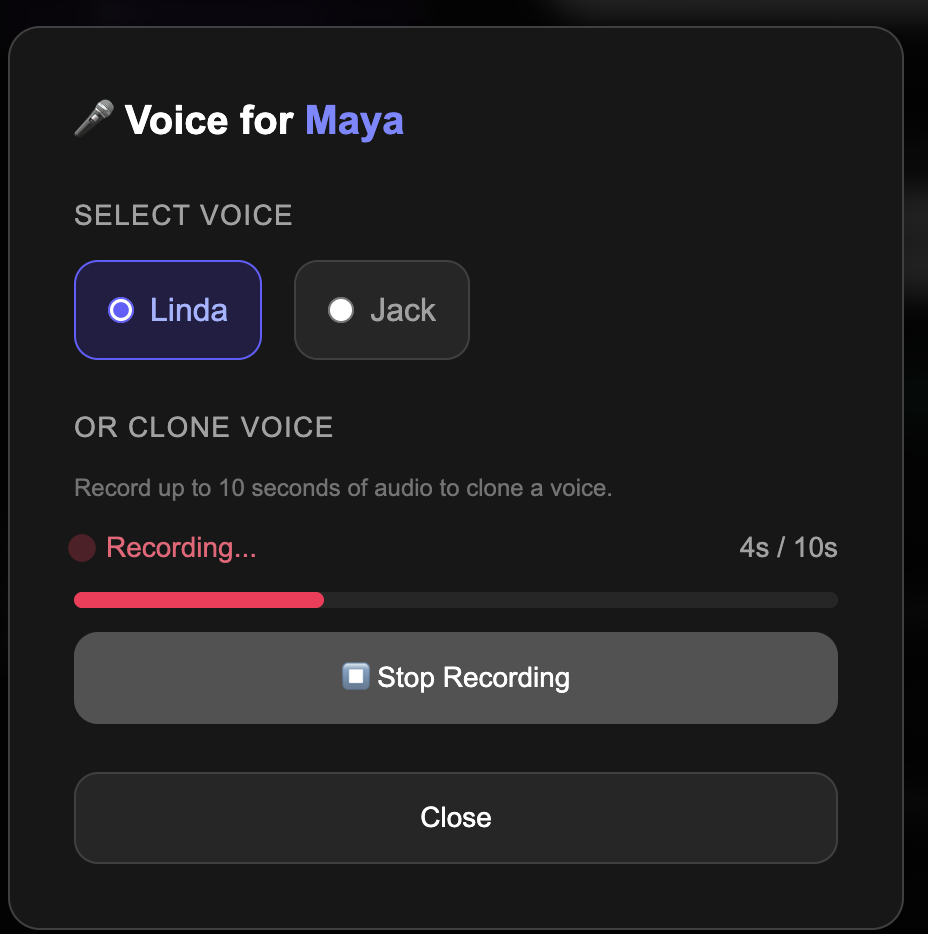Click the record up to 10 seconds hint
Viewport: 928px width, 934px height.
(343, 488)
